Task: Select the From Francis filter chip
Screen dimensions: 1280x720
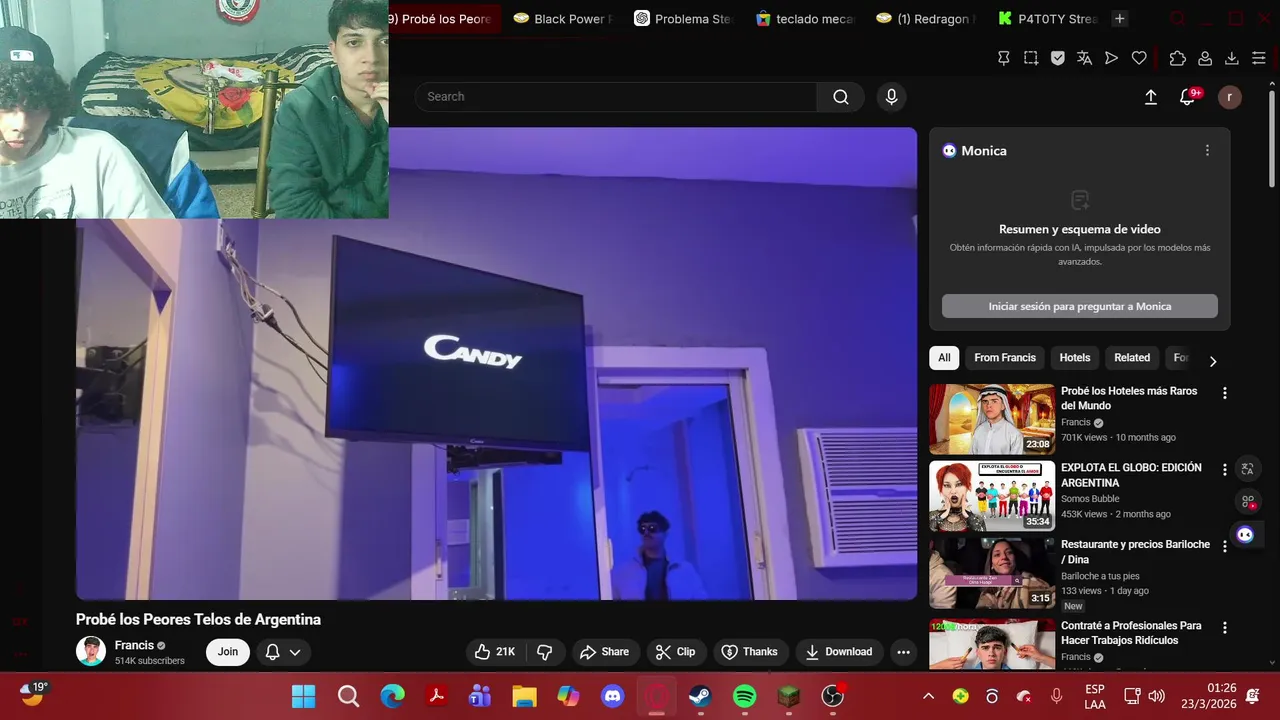Action: click(x=1005, y=358)
